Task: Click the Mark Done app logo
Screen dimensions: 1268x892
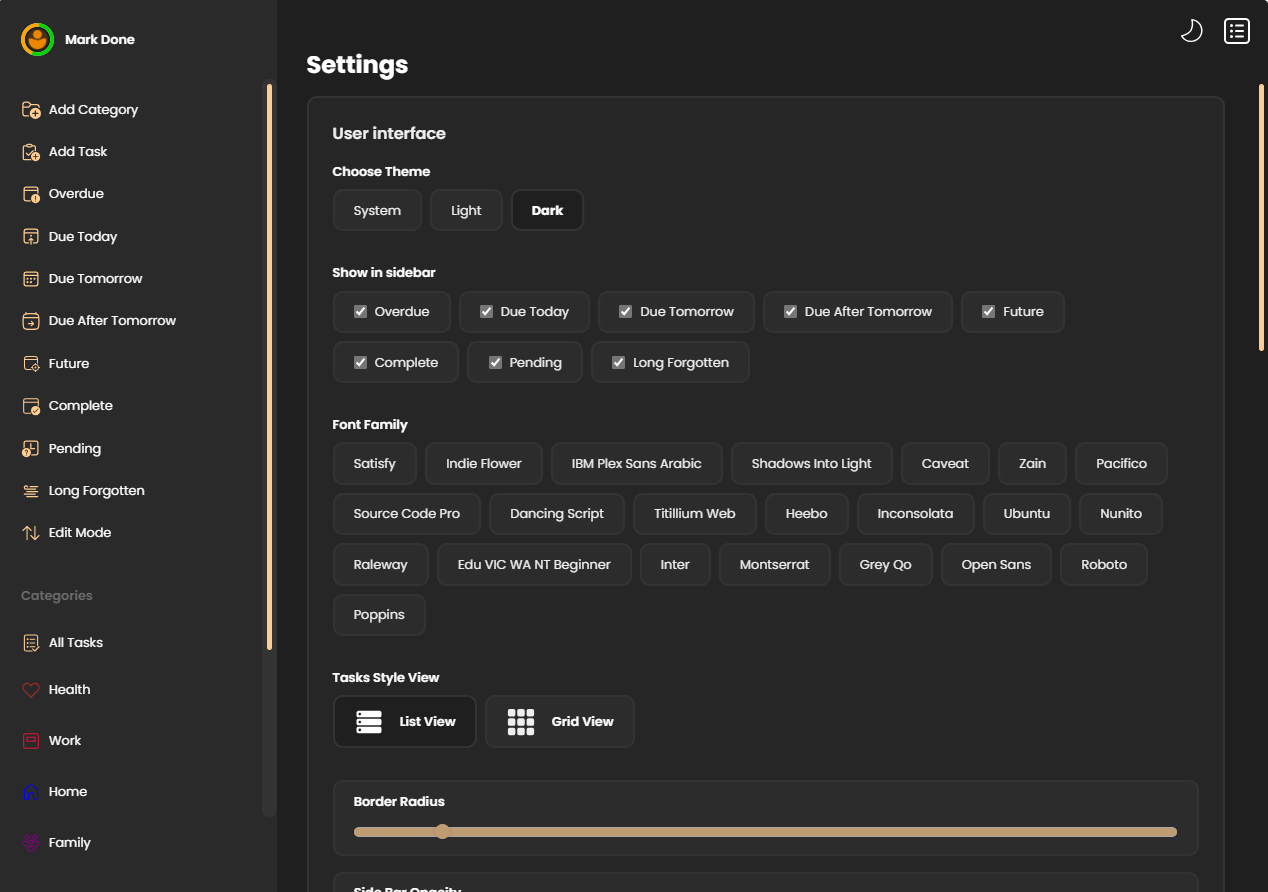Action: (x=37, y=40)
